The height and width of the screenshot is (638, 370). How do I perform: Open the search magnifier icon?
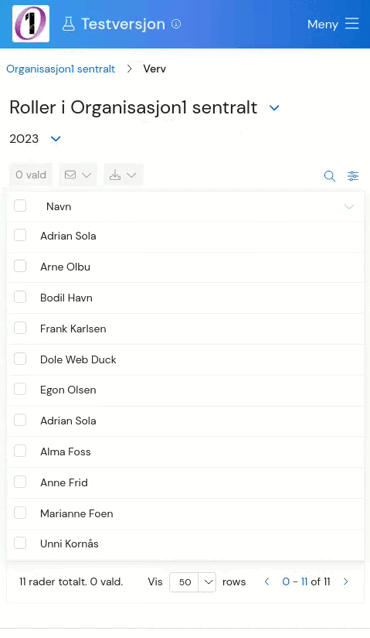(x=329, y=176)
